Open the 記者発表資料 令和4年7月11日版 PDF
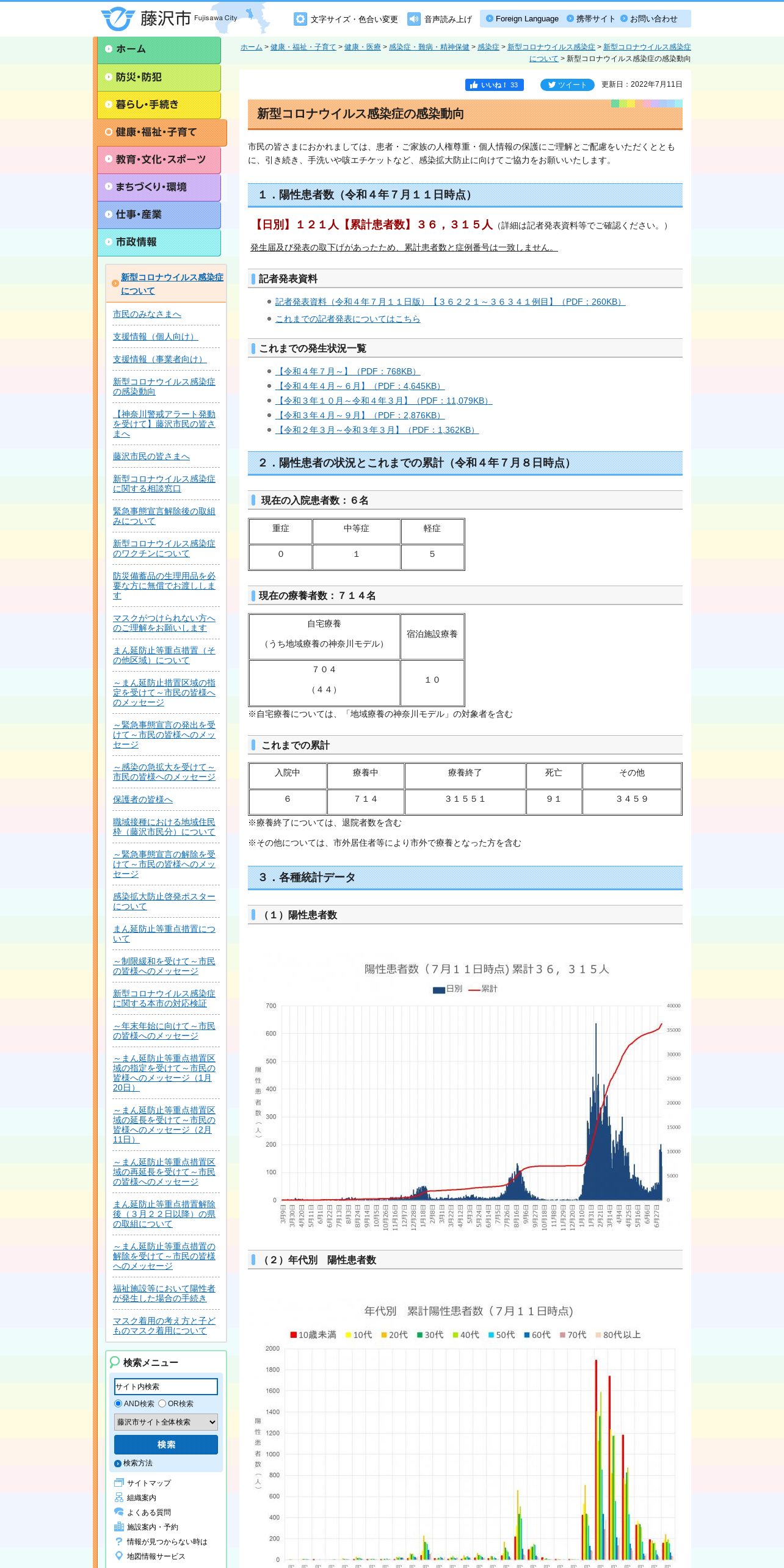Image resolution: width=784 pixels, height=1568 pixels. 450,302
